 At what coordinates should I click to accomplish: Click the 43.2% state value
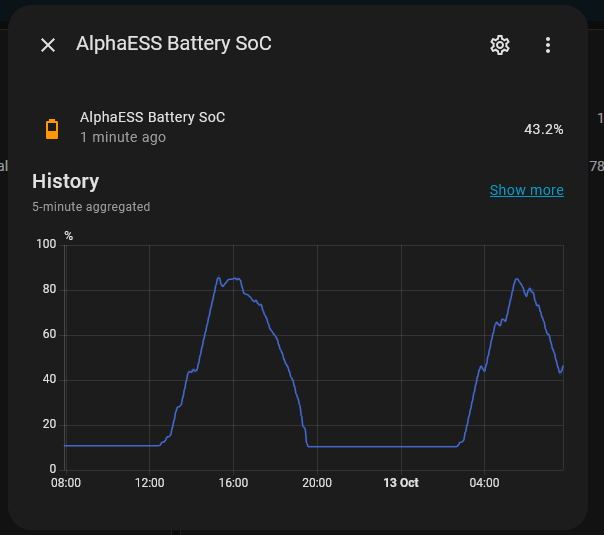[543, 129]
